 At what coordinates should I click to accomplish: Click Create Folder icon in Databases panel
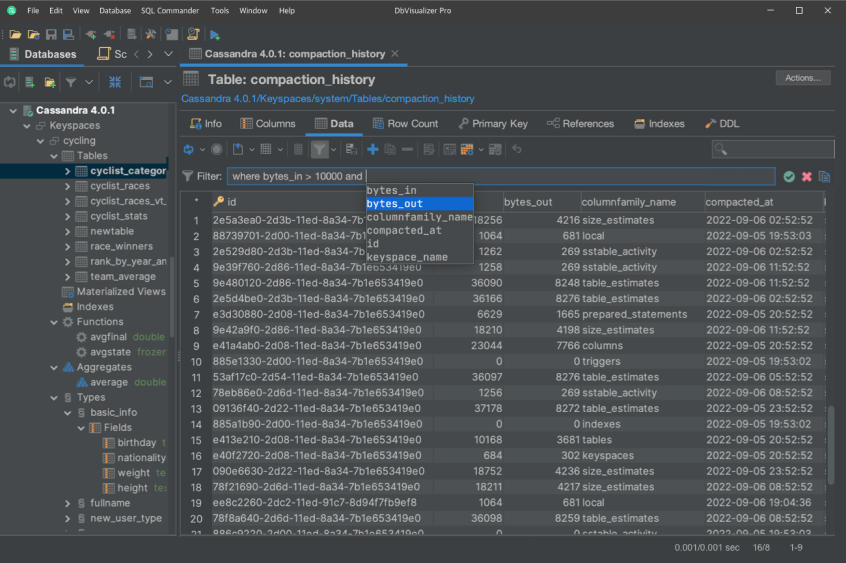[x=50, y=82]
